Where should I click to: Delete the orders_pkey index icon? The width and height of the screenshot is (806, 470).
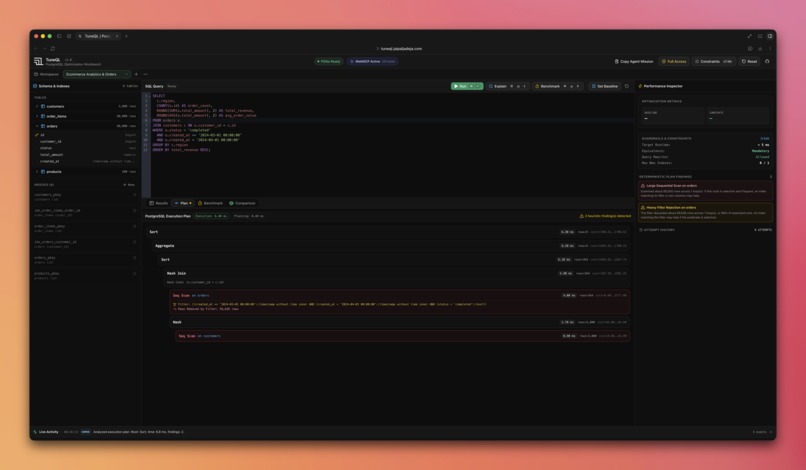click(135, 258)
